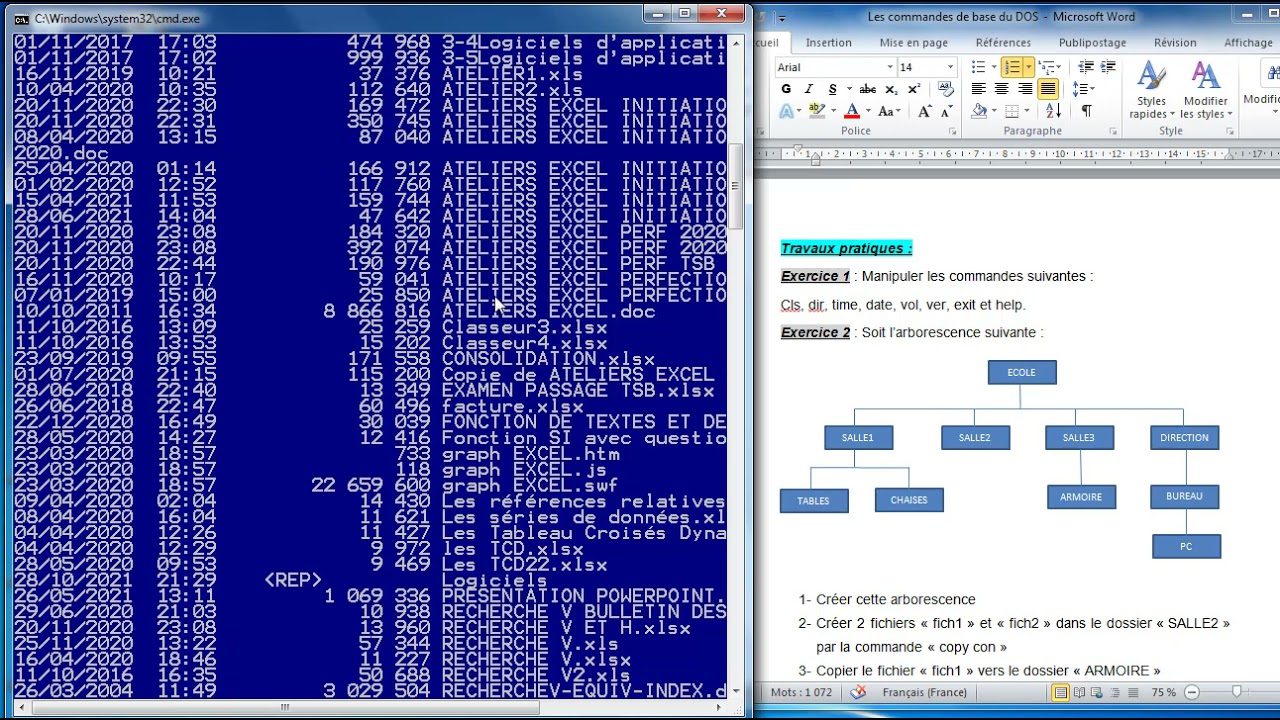The height and width of the screenshot is (720, 1280).
Task: Expand the bullet list style arrow
Action: pos(993,67)
